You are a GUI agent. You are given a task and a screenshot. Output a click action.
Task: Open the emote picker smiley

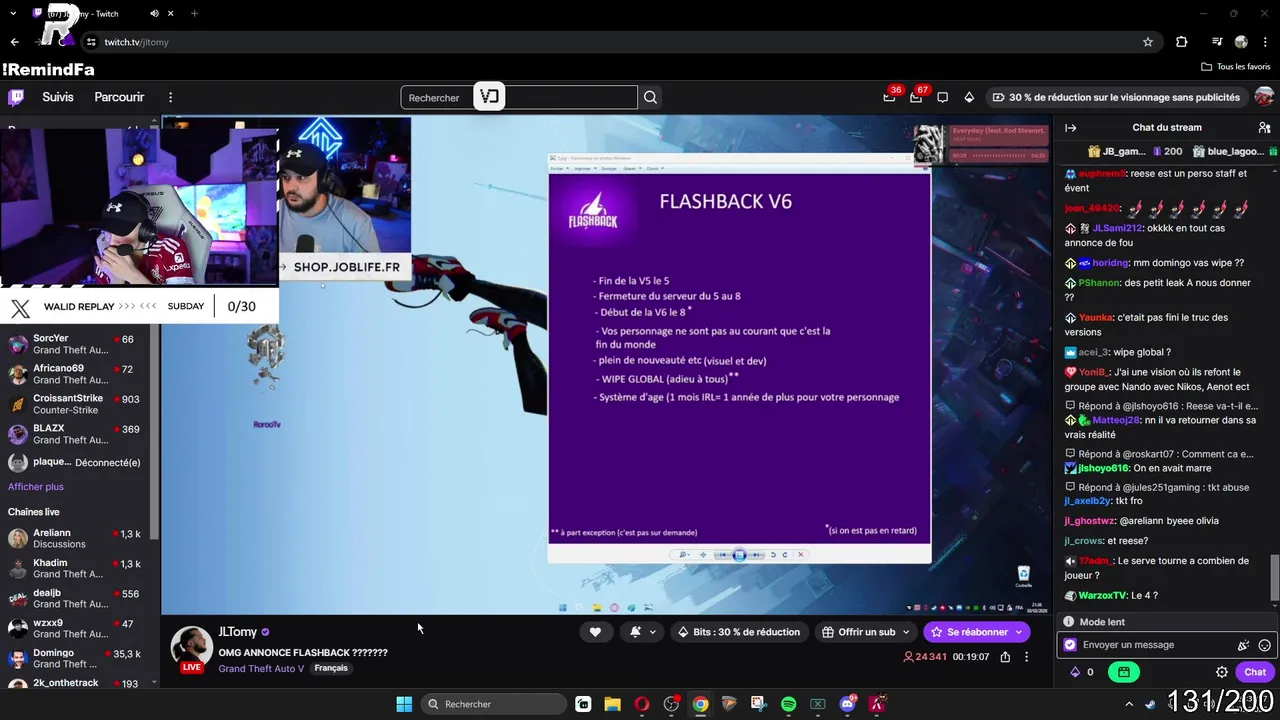(1264, 645)
